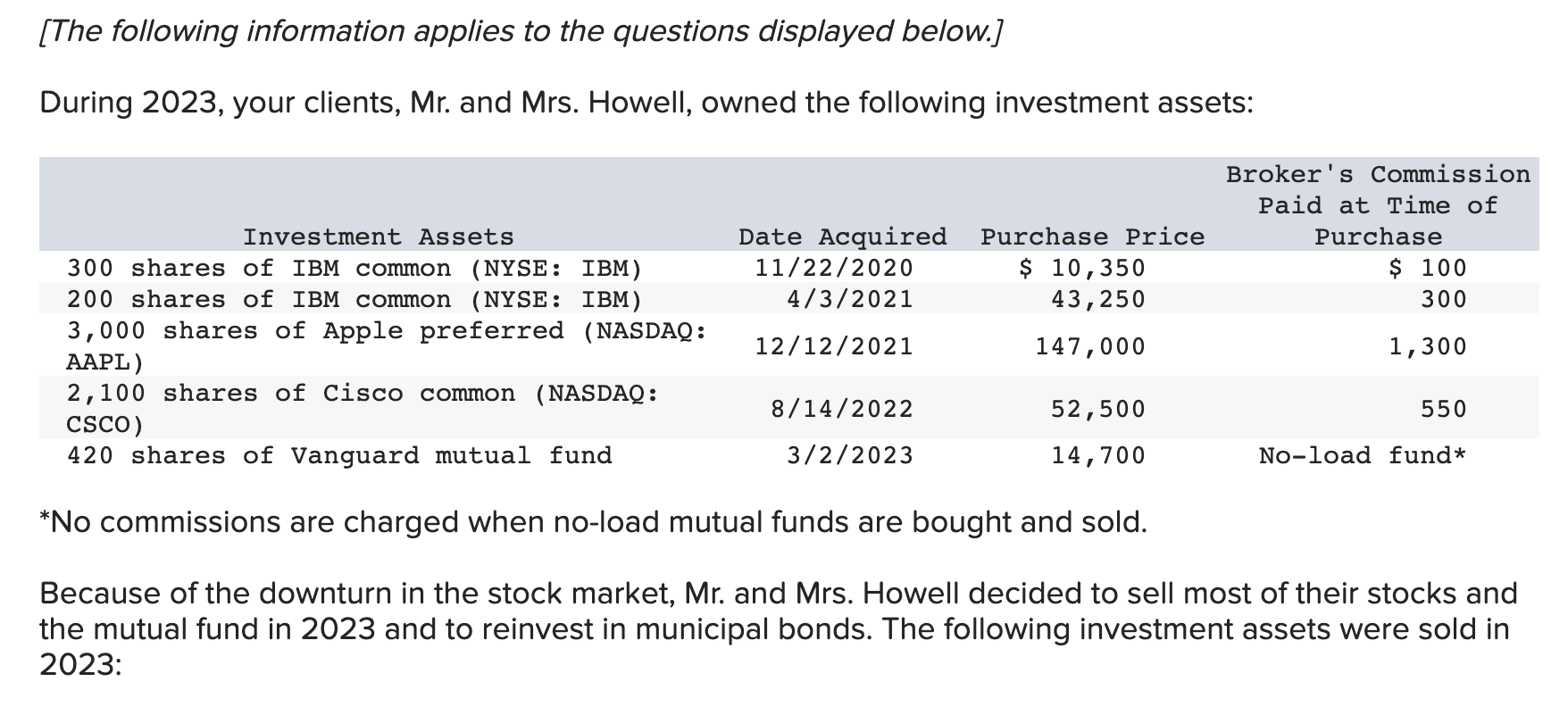Click the 11/22/2020 date cell

click(x=834, y=268)
